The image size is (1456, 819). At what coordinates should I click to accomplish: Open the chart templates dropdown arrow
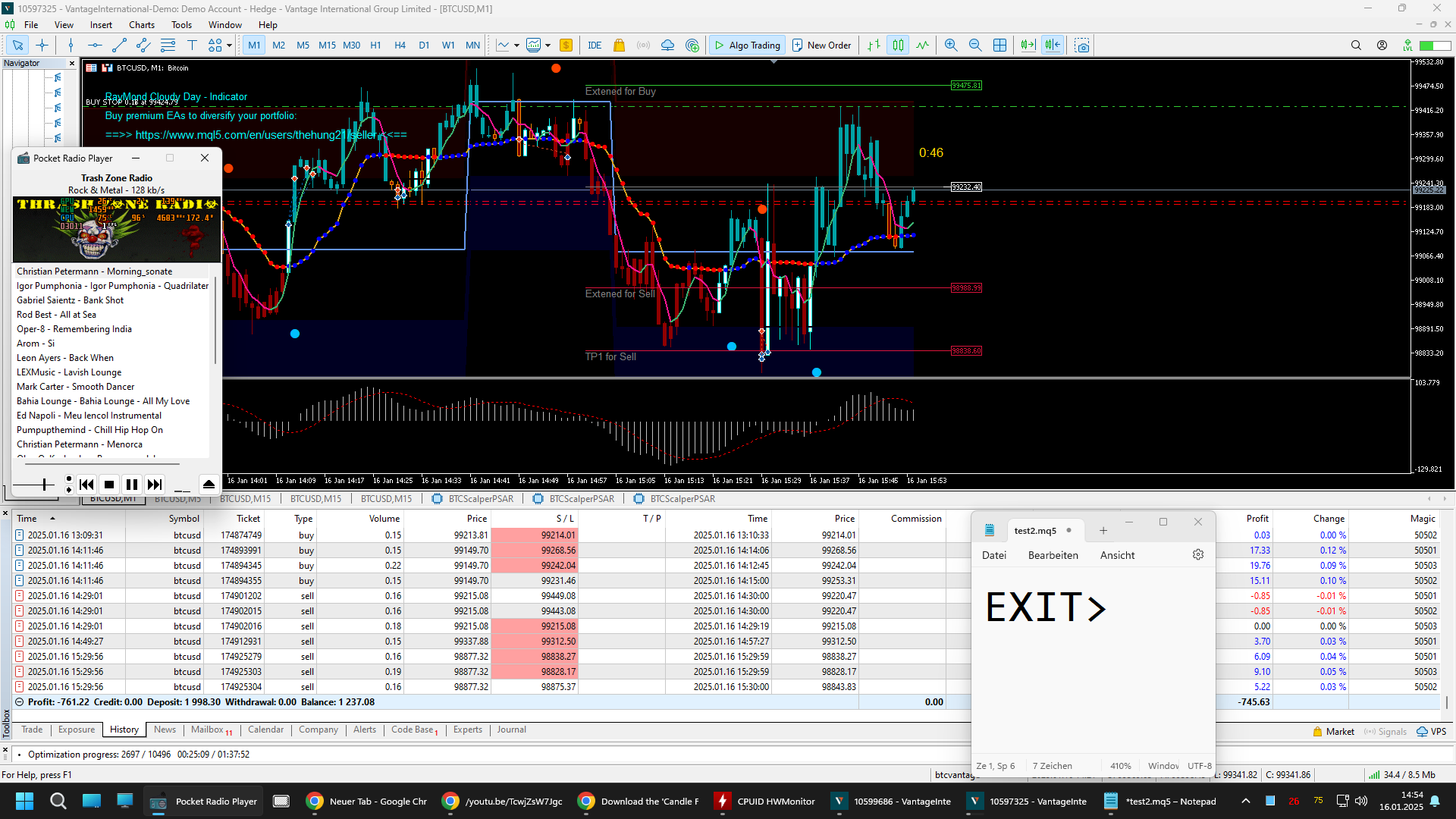[548, 45]
